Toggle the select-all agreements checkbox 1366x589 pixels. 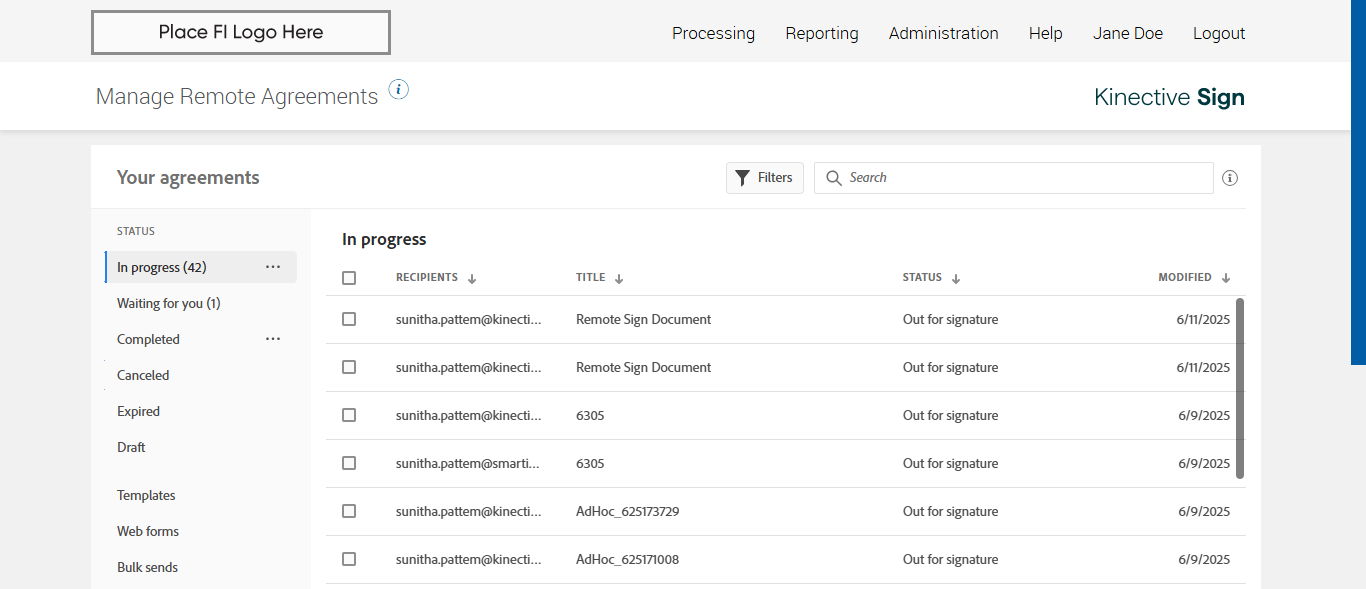(x=349, y=278)
